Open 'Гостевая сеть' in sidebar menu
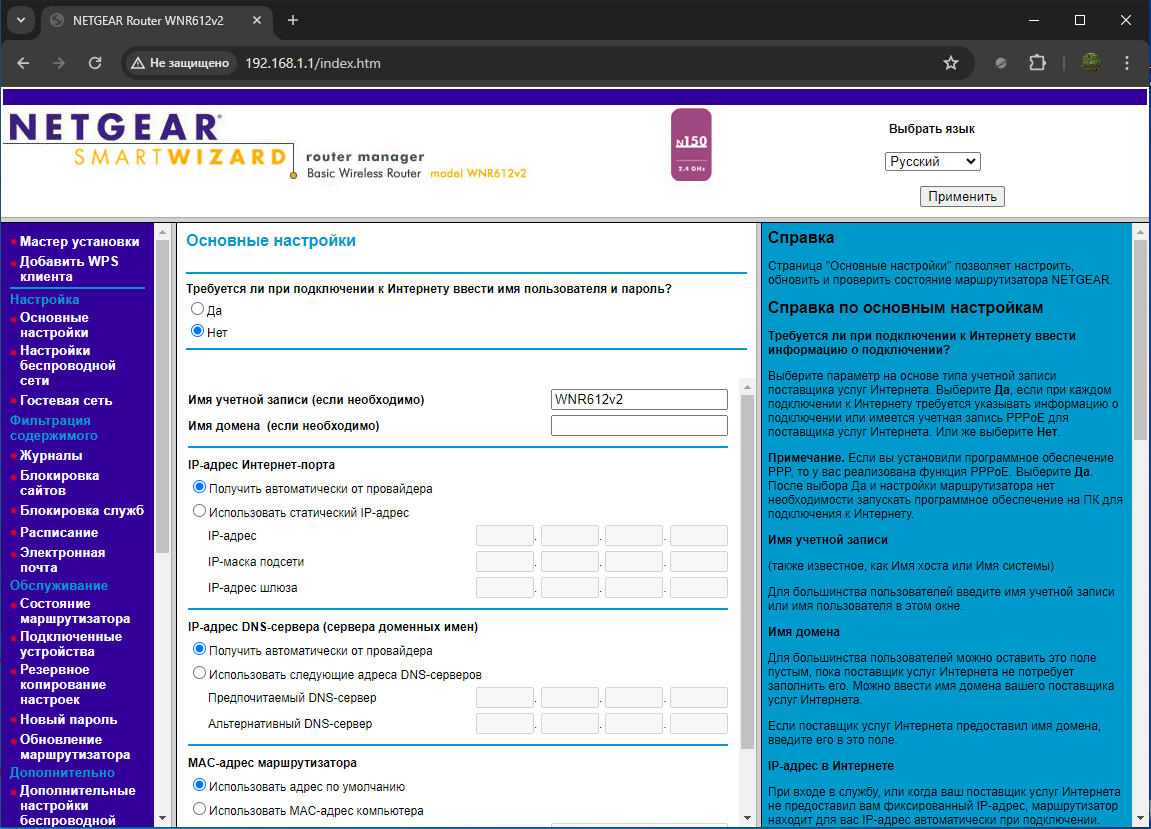The image size is (1151, 829). click(x=66, y=400)
